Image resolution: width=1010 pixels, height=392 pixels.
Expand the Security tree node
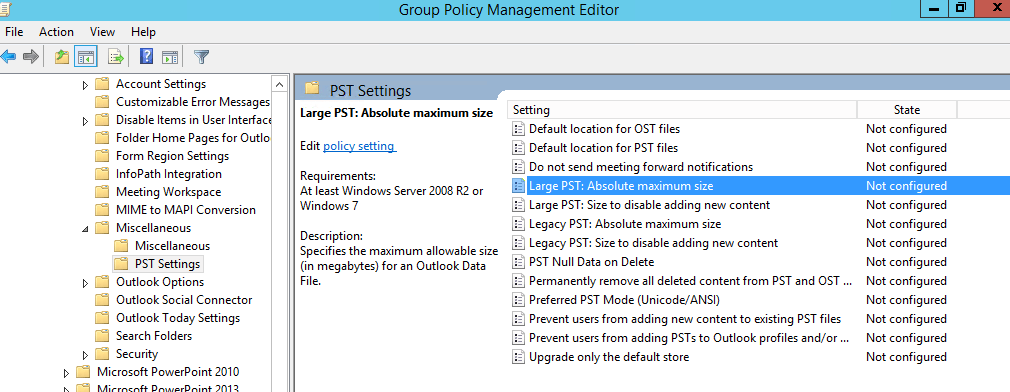coord(86,355)
